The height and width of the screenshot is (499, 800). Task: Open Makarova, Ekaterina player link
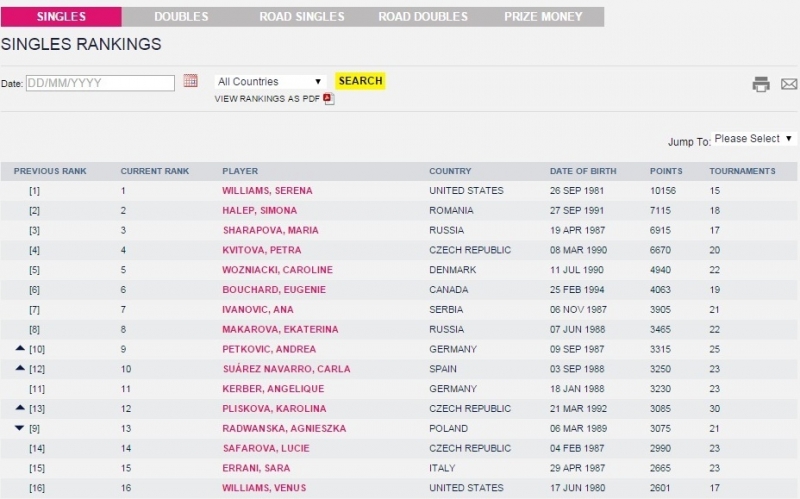click(280, 330)
